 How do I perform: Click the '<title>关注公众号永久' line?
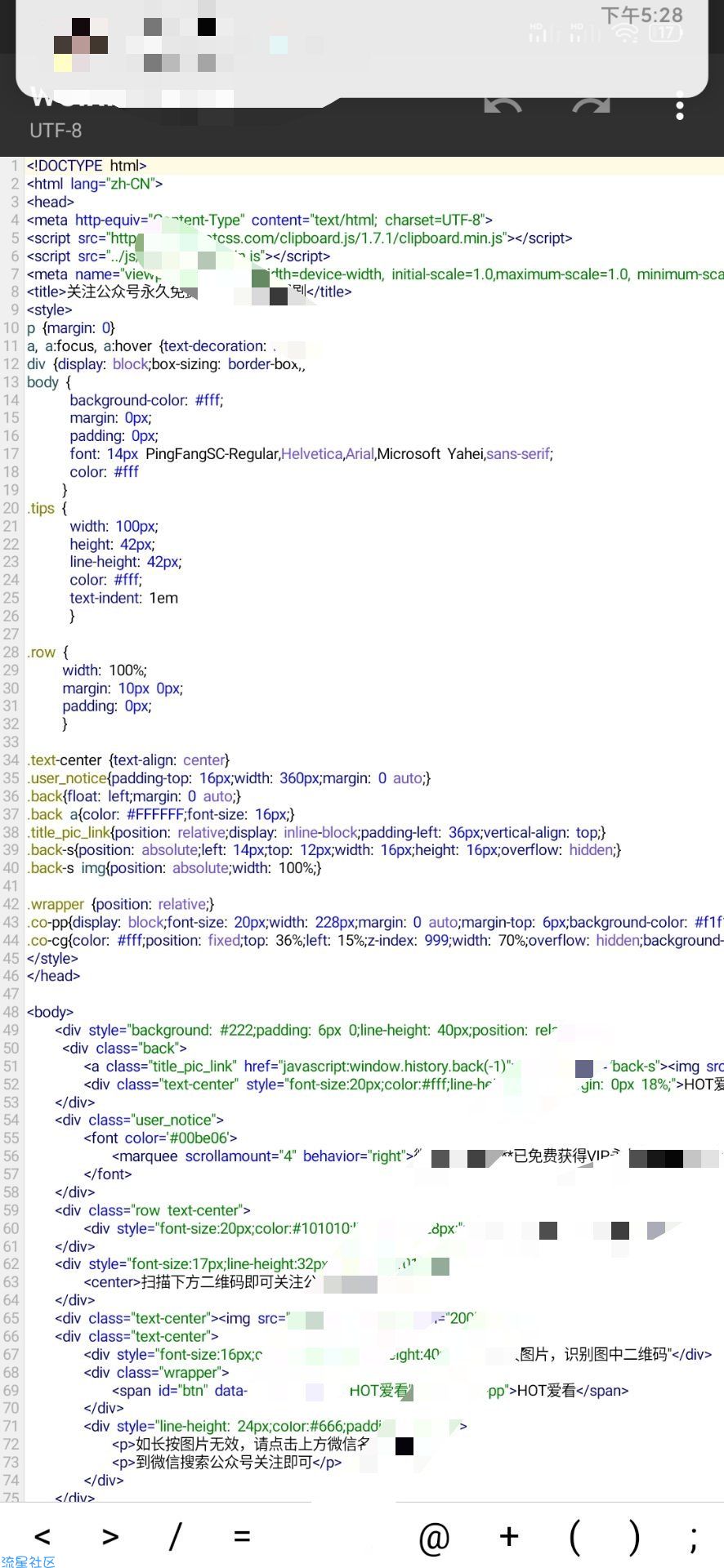189,292
